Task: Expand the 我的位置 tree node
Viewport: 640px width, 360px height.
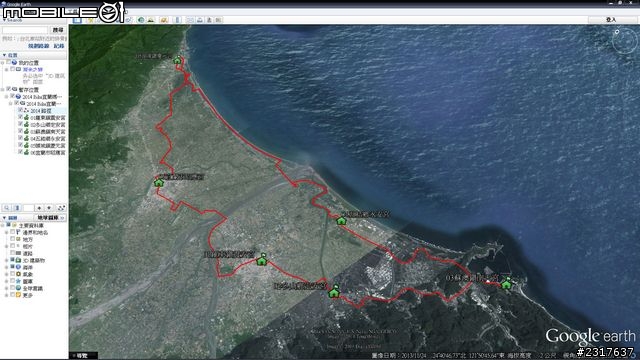Action: pos(2,62)
